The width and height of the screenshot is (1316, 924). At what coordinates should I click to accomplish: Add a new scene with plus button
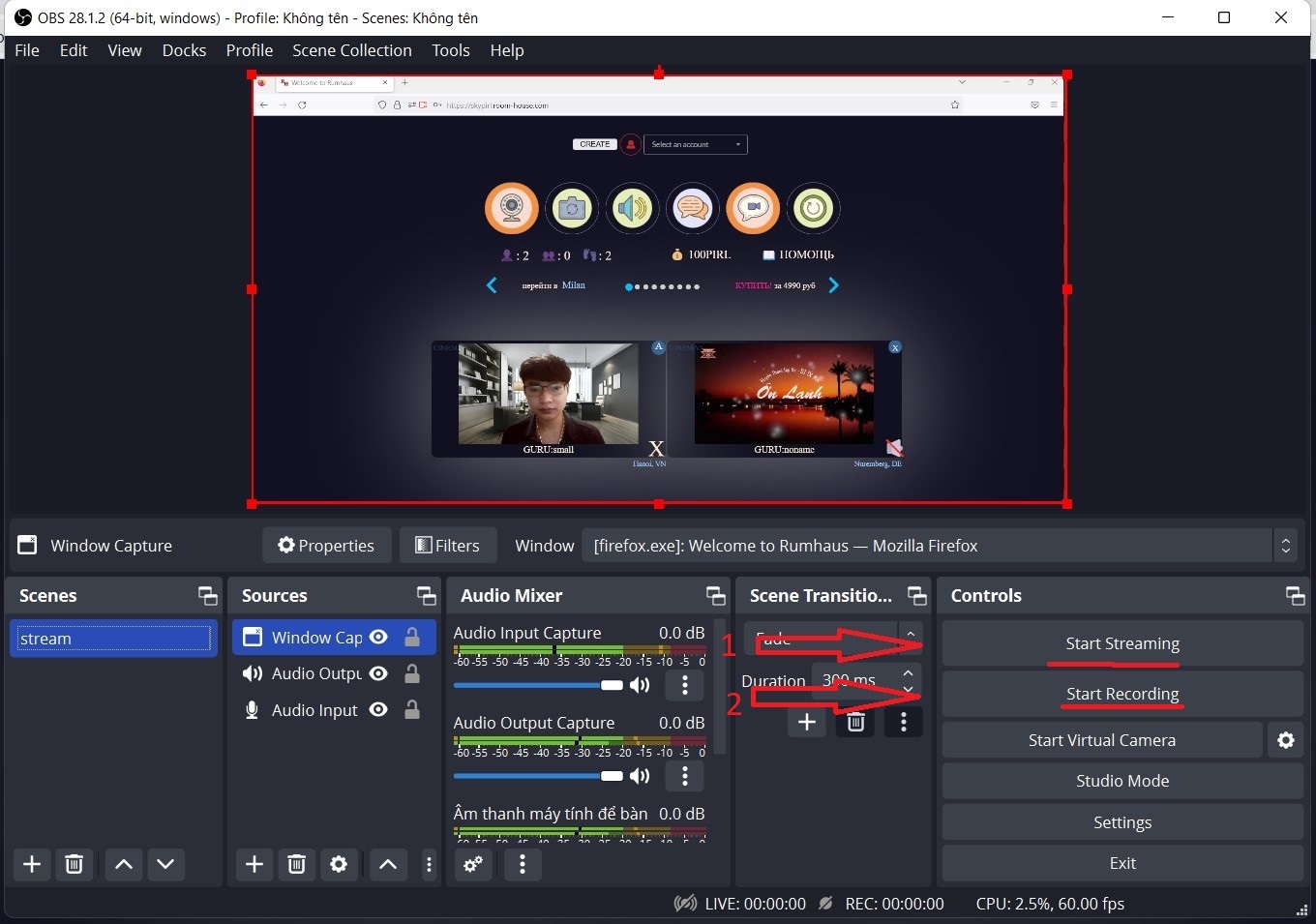coord(32,864)
